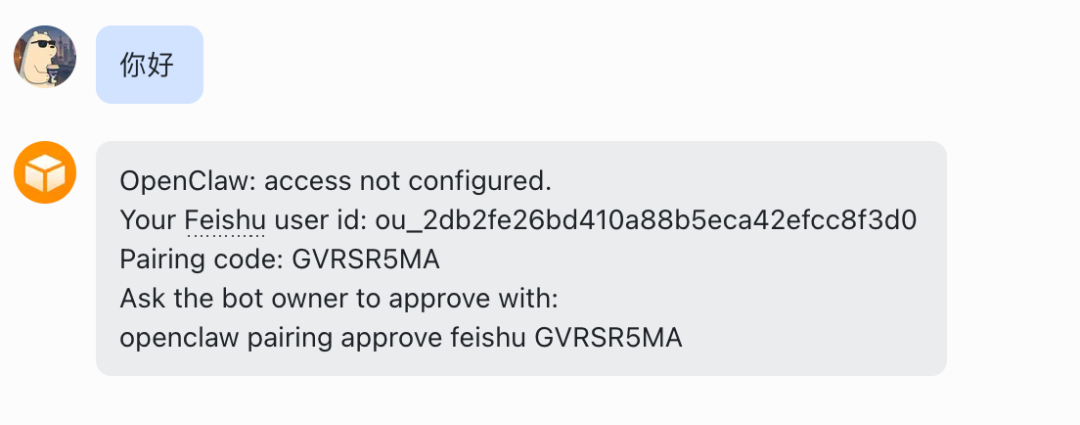Select the 你好 message bubble
This screenshot has width=1080, height=425.
click(x=149, y=65)
